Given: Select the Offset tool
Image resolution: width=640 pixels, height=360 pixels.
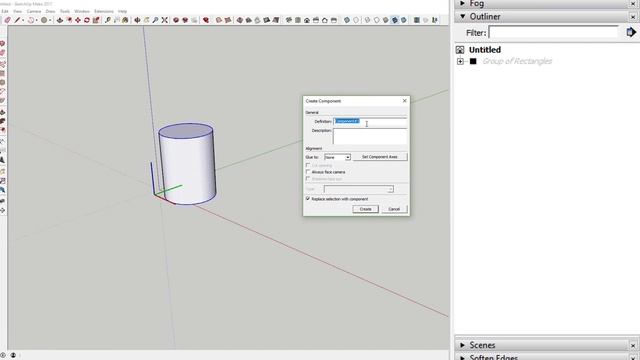Looking at the screenshot, I should tap(69, 20).
